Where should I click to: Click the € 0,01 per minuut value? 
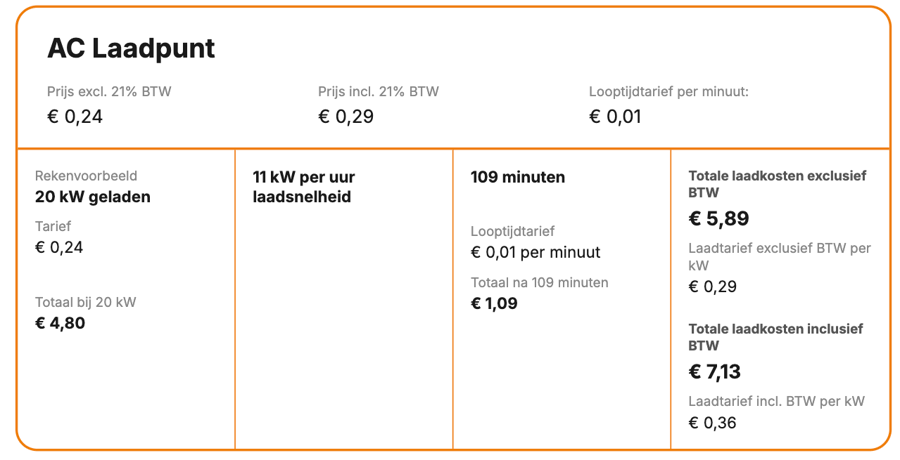tap(535, 252)
